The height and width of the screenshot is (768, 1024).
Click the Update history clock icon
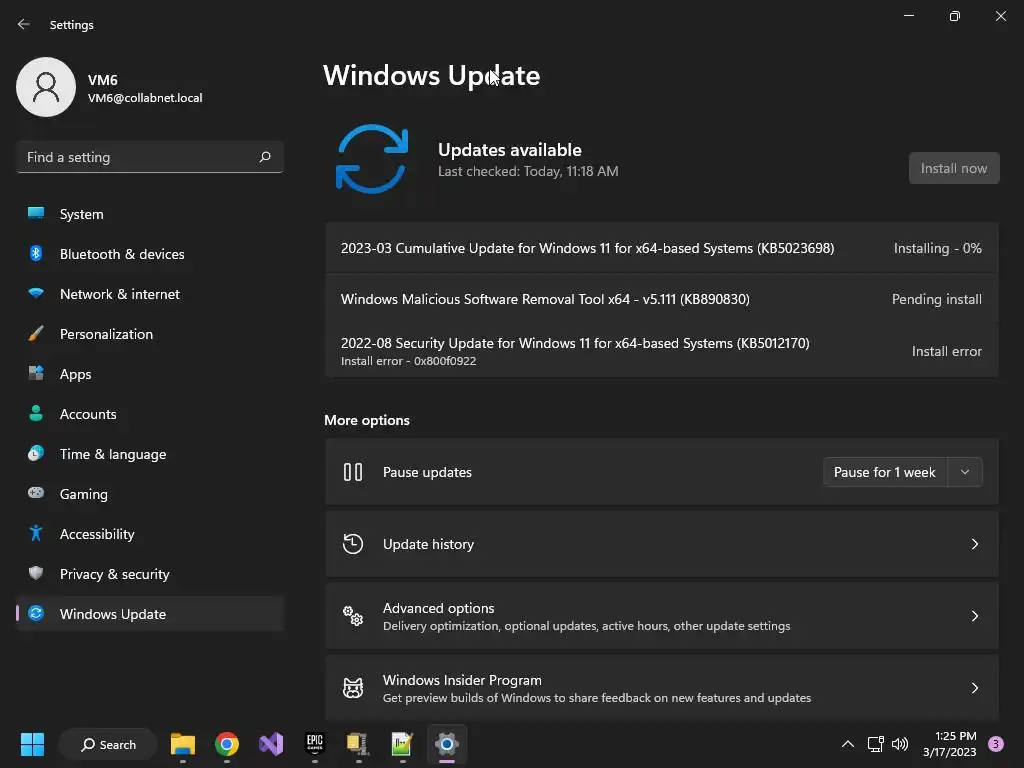(353, 543)
